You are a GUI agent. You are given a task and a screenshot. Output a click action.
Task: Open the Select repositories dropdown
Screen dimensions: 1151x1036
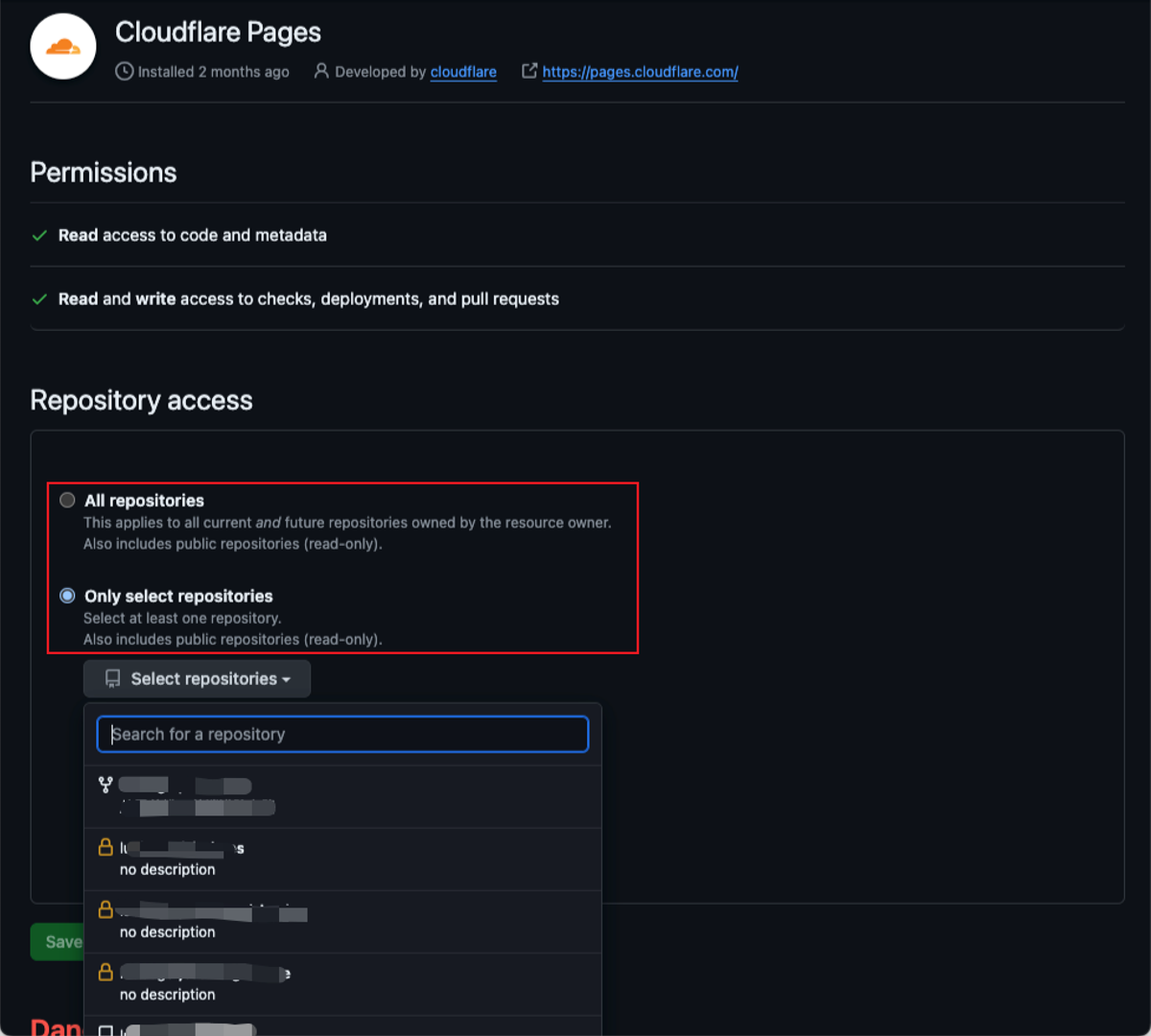coord(197,678)
